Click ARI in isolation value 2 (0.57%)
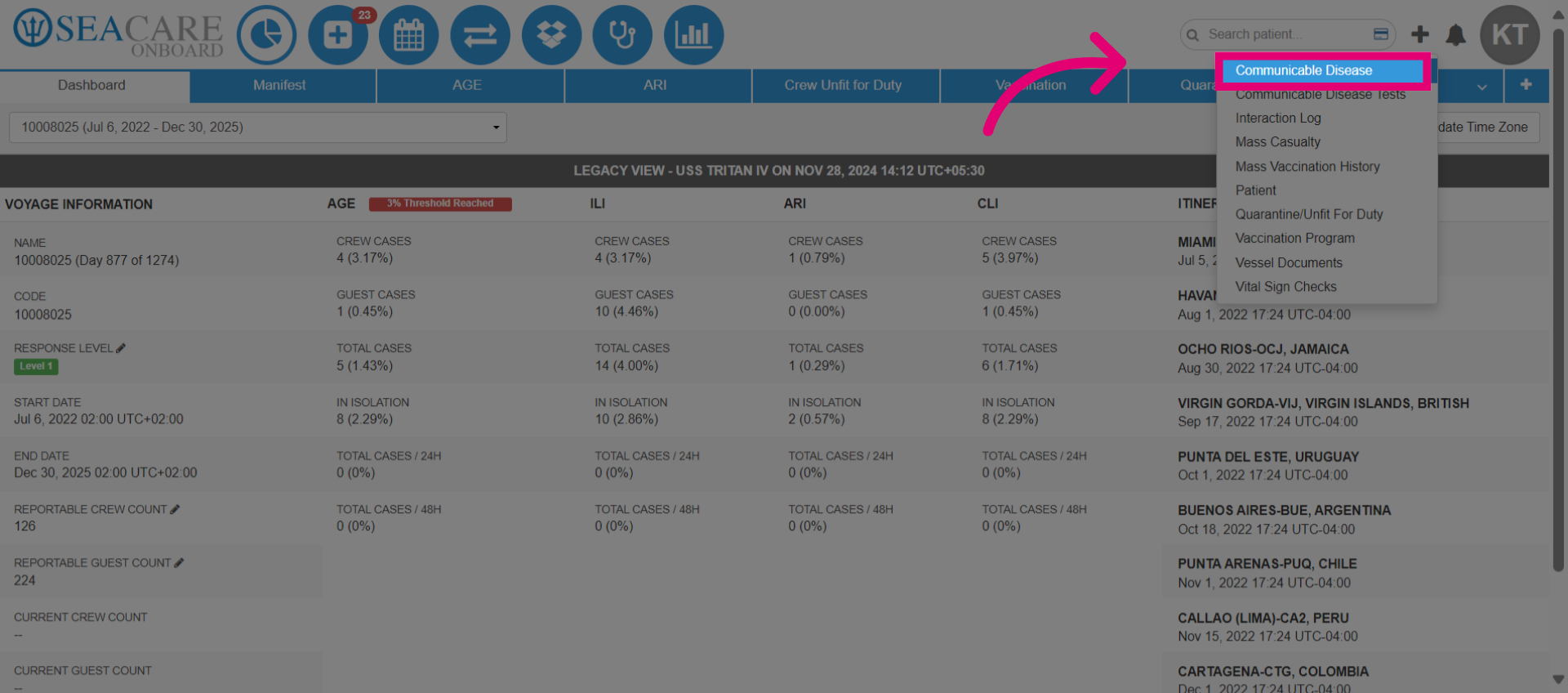The image size is (1568, 693). point(817,419)
